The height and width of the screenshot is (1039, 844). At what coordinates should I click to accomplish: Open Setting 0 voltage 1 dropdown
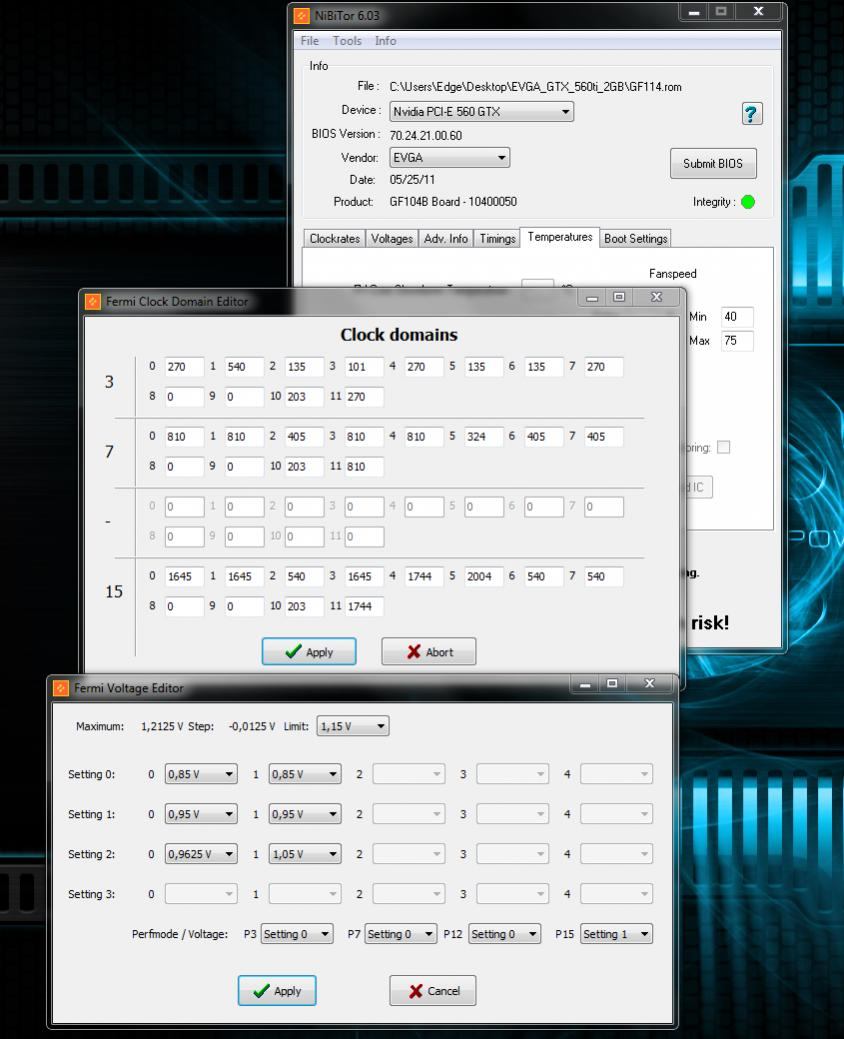click(305, 774)
